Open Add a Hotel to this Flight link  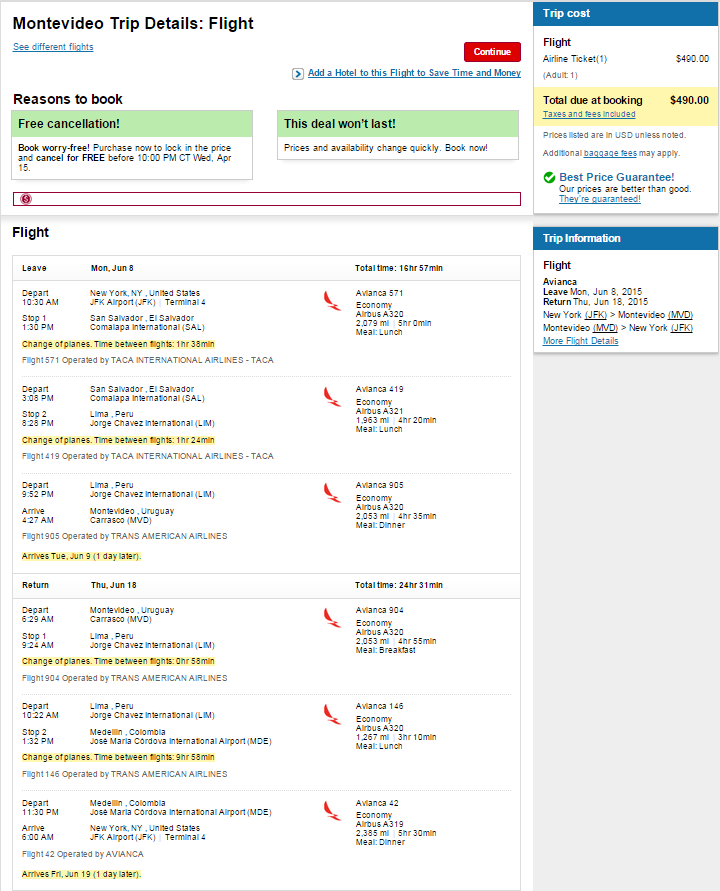pyautogui.click(x=414, y=73)
